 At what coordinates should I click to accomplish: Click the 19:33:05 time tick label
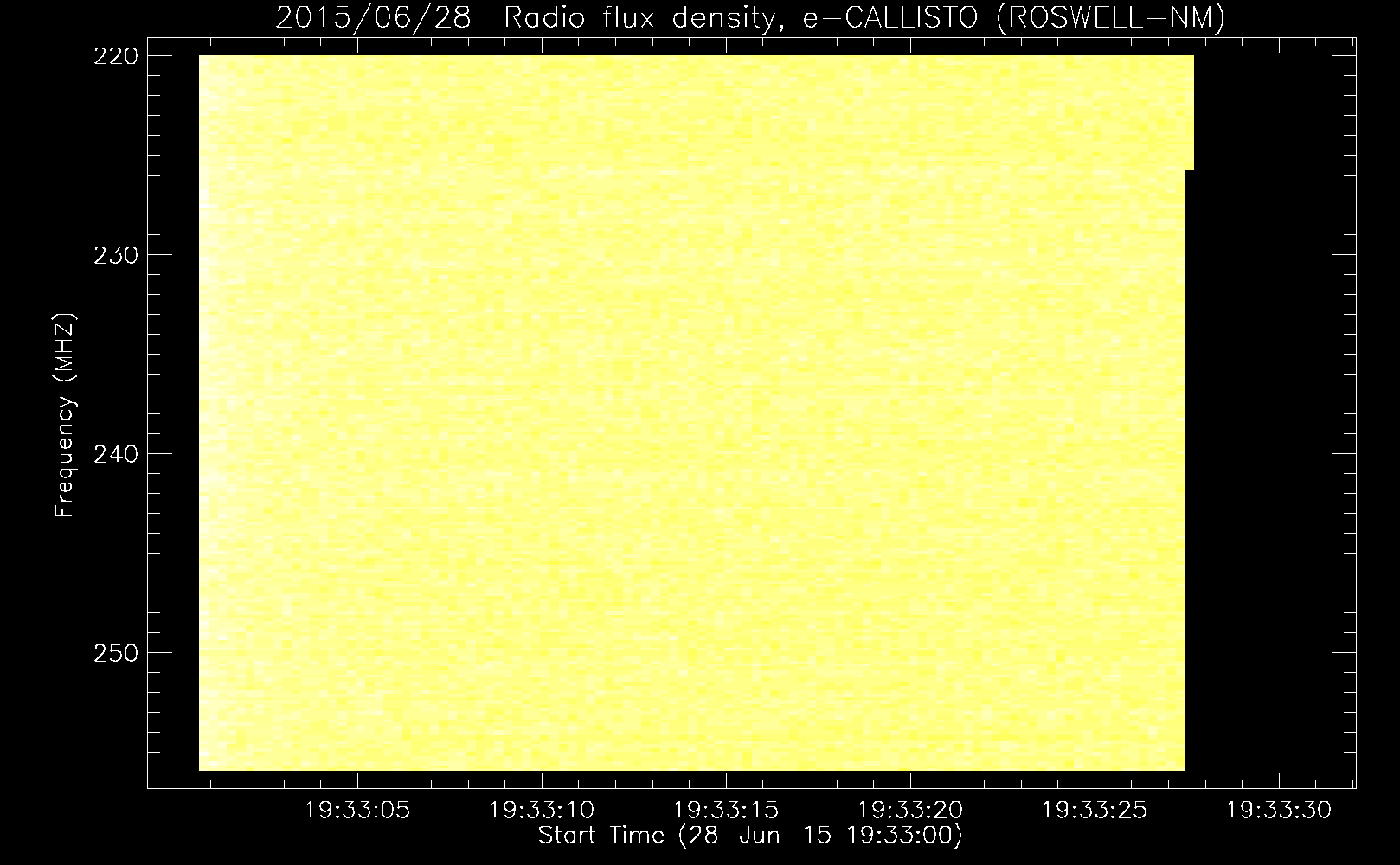357,811
